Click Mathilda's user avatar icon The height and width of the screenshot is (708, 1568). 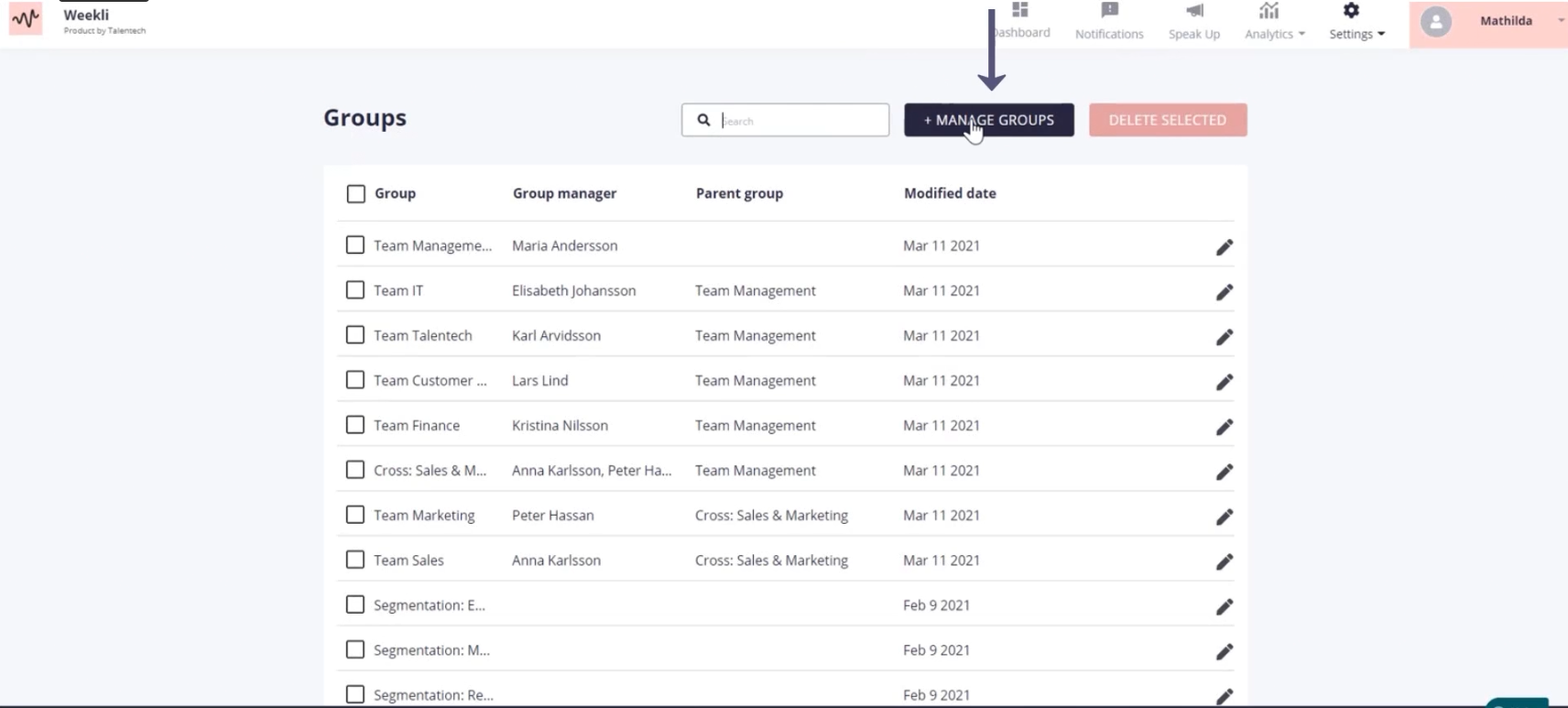1436,21
